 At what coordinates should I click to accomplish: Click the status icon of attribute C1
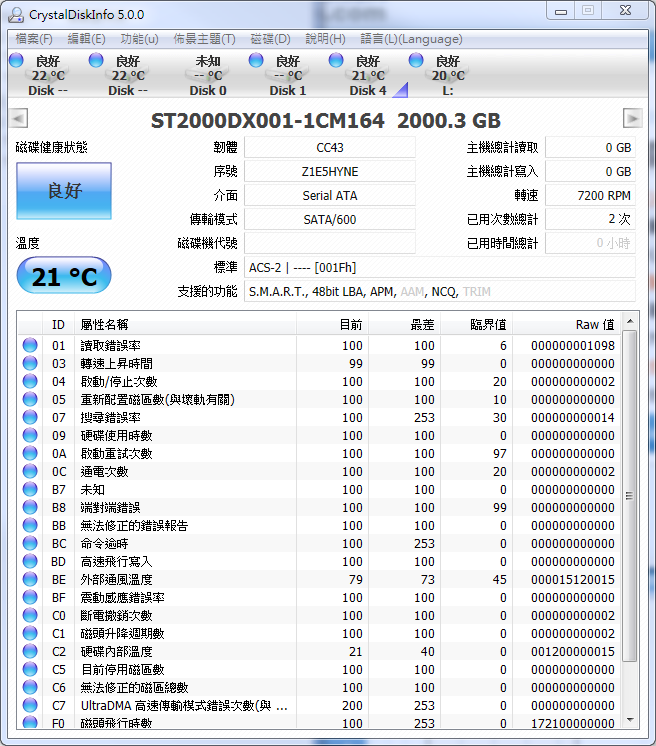(30, 633)
